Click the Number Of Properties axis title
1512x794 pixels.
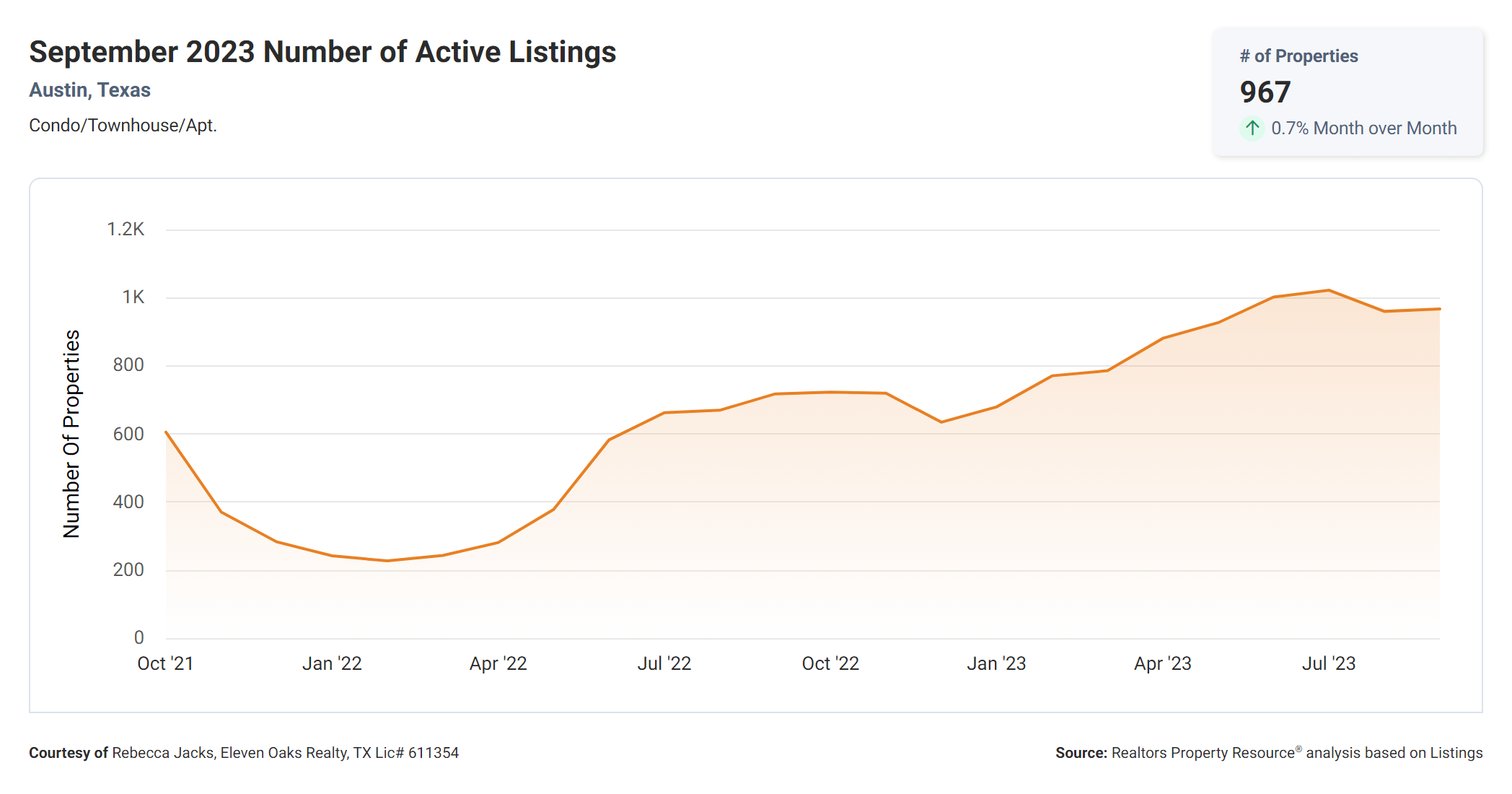(71, 434)
